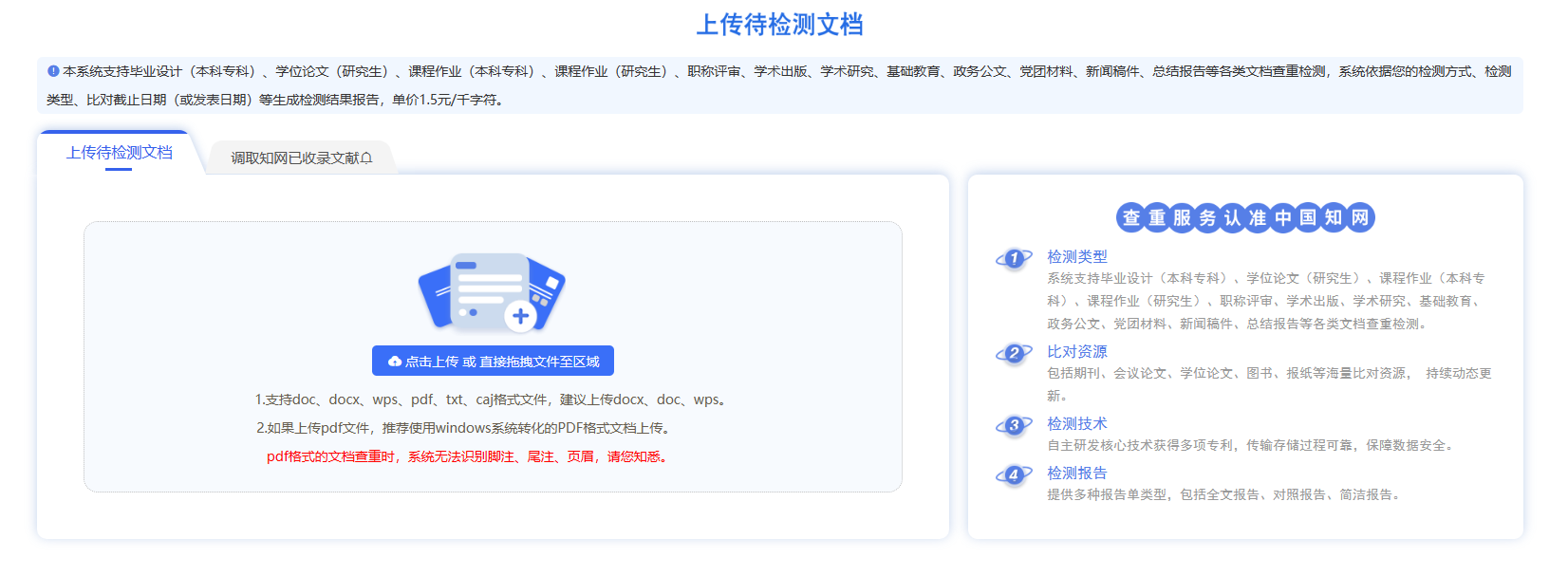Select the 检测技术 heading
Viewport: 1568px width, 576px height.
[1076, 423]
